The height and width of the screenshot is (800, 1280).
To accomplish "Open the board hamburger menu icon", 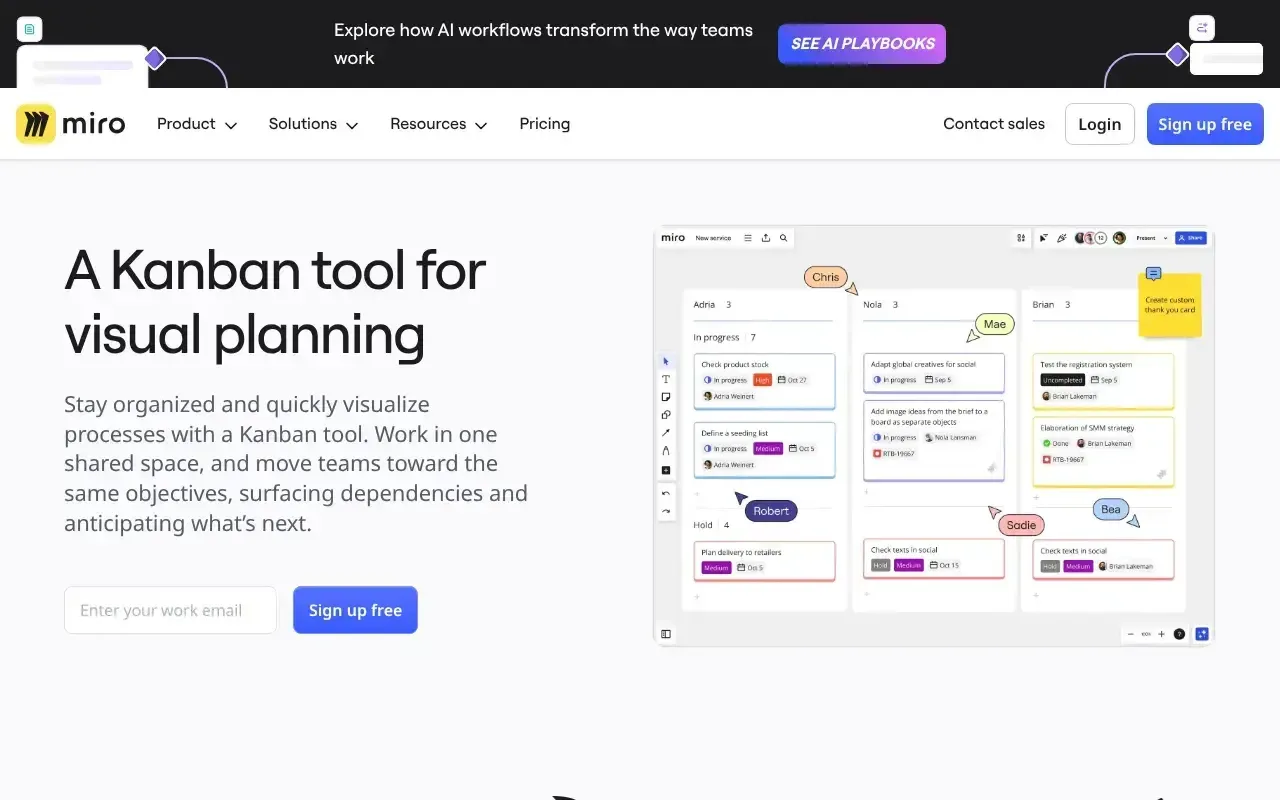I will [748, 238].
